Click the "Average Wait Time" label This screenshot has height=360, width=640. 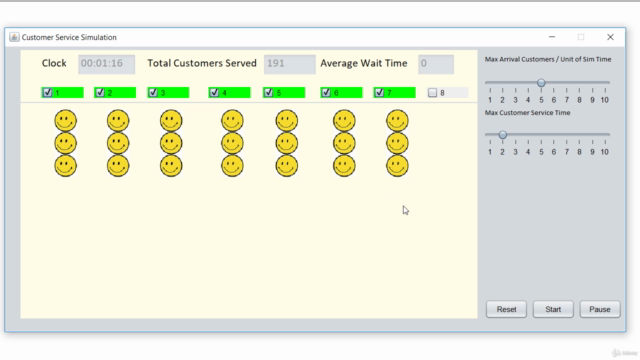(364, 63)
